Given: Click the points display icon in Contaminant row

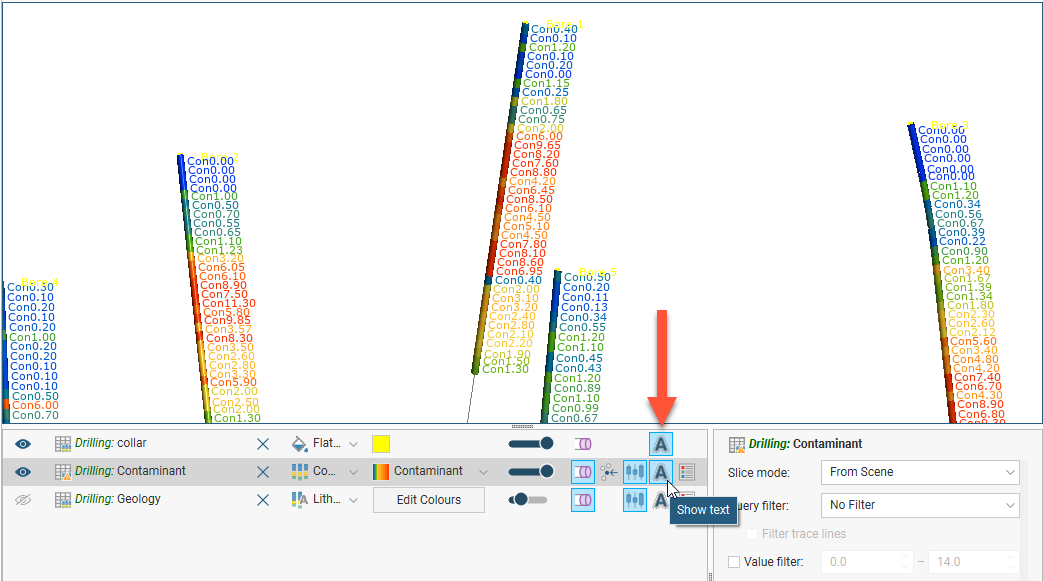Looking at the screenshot, I should click(x=608, y=471).
